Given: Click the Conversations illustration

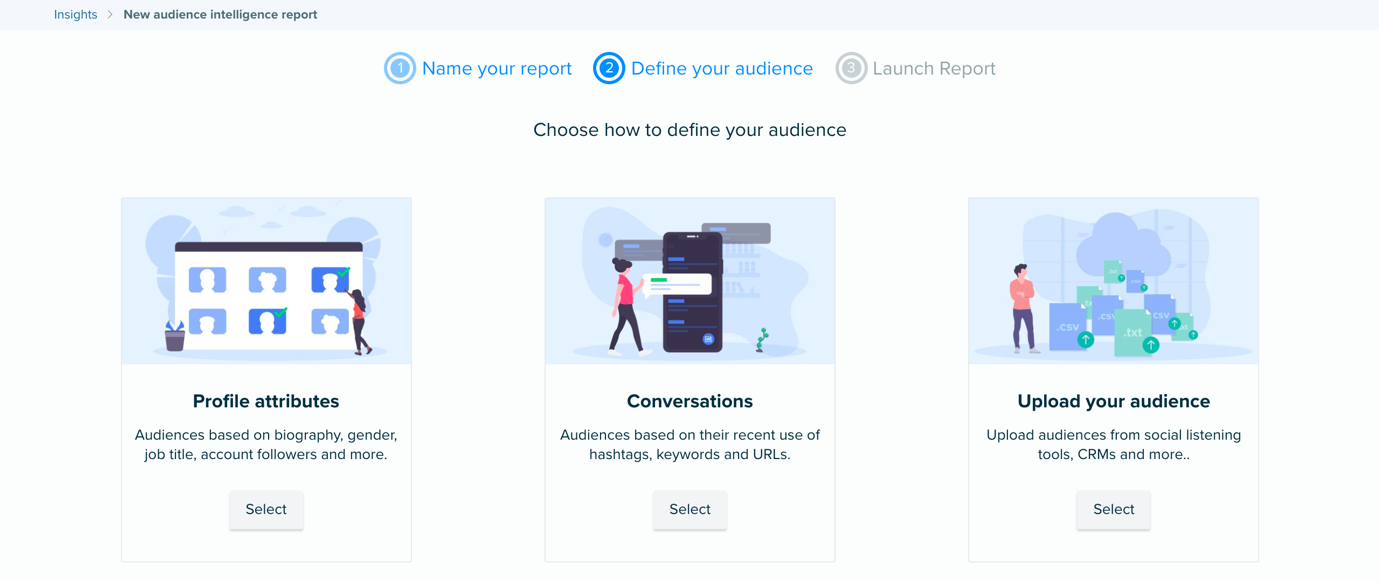Looking at the screenshot, I should pos(690,281).
